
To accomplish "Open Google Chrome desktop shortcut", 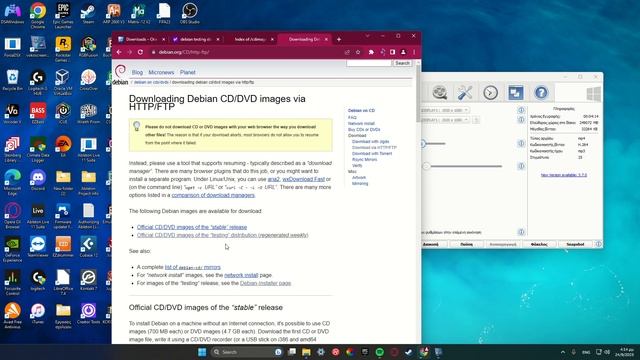I will [38, 15].
